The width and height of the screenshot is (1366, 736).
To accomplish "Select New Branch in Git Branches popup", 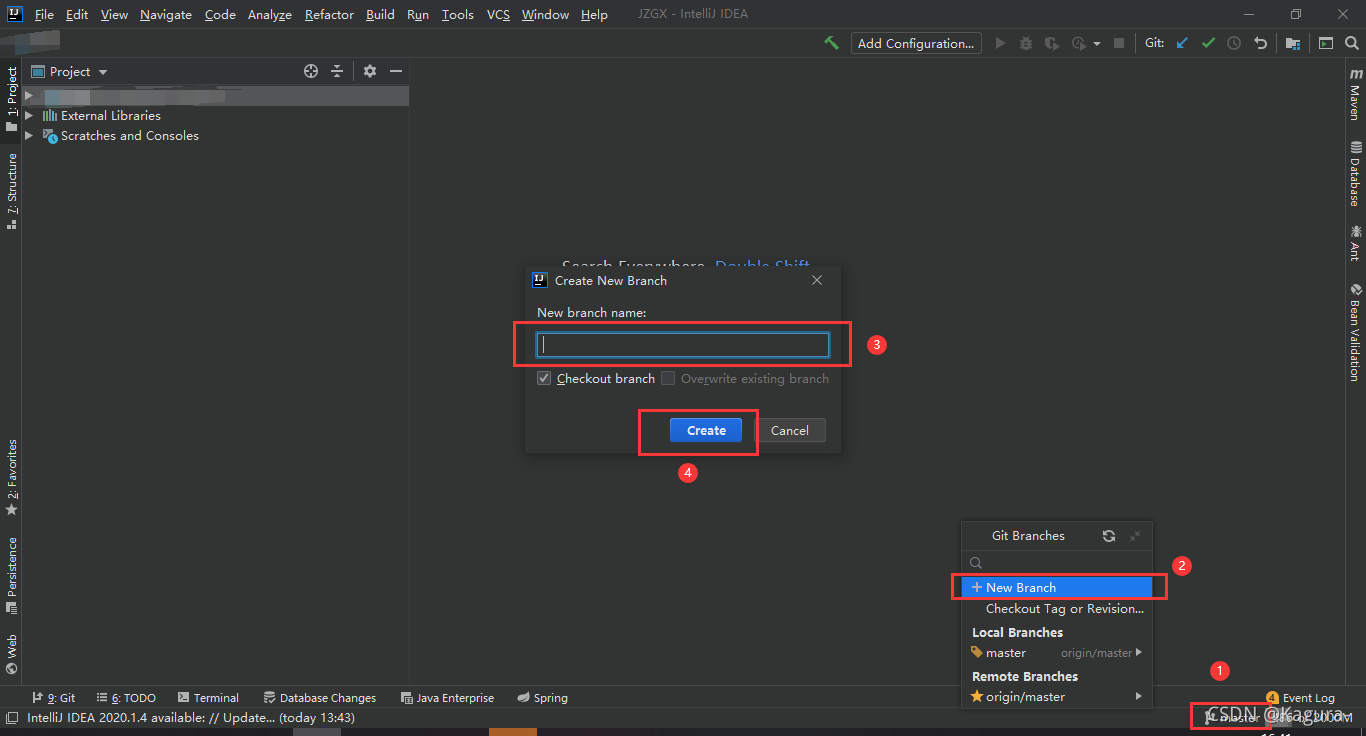I will click(x=1057, y=587).
